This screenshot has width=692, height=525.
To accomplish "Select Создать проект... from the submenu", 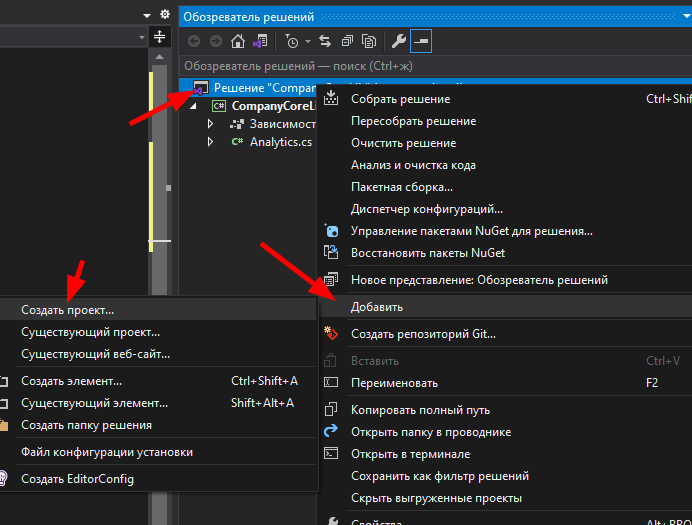I will [x=68, y=310].
